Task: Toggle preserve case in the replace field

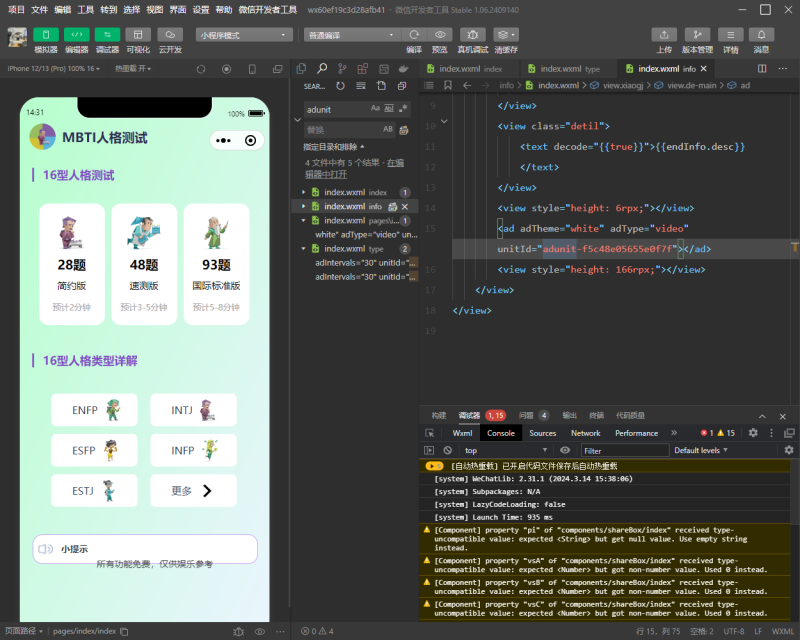Action: pos(388,129)
